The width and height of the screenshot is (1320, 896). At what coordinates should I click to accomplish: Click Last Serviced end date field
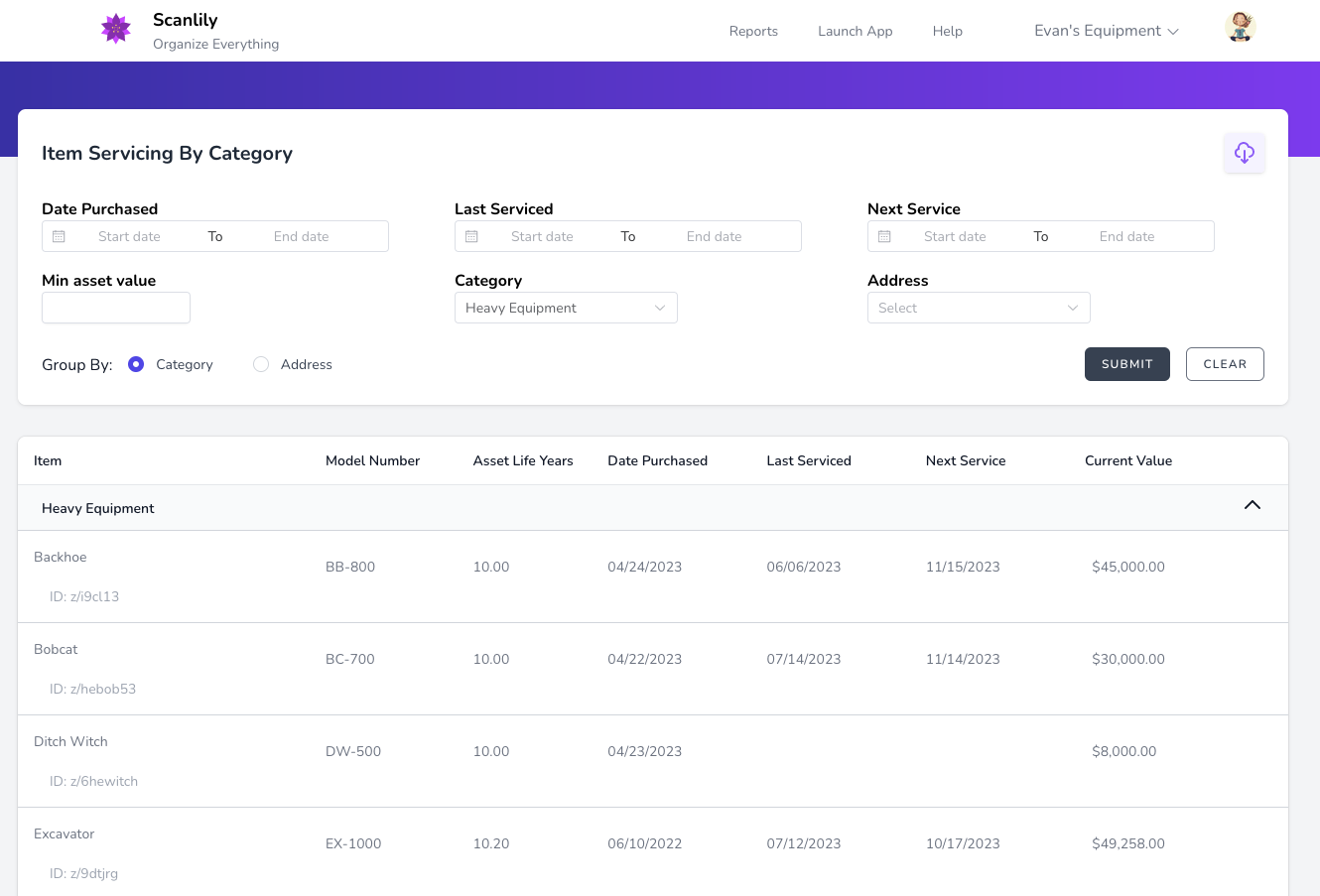pyautogui.click(x=714, y=236)
